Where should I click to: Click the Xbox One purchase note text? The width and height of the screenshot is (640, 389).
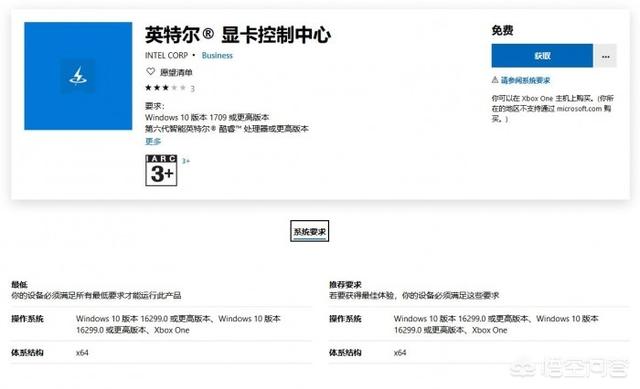(553, 109)
